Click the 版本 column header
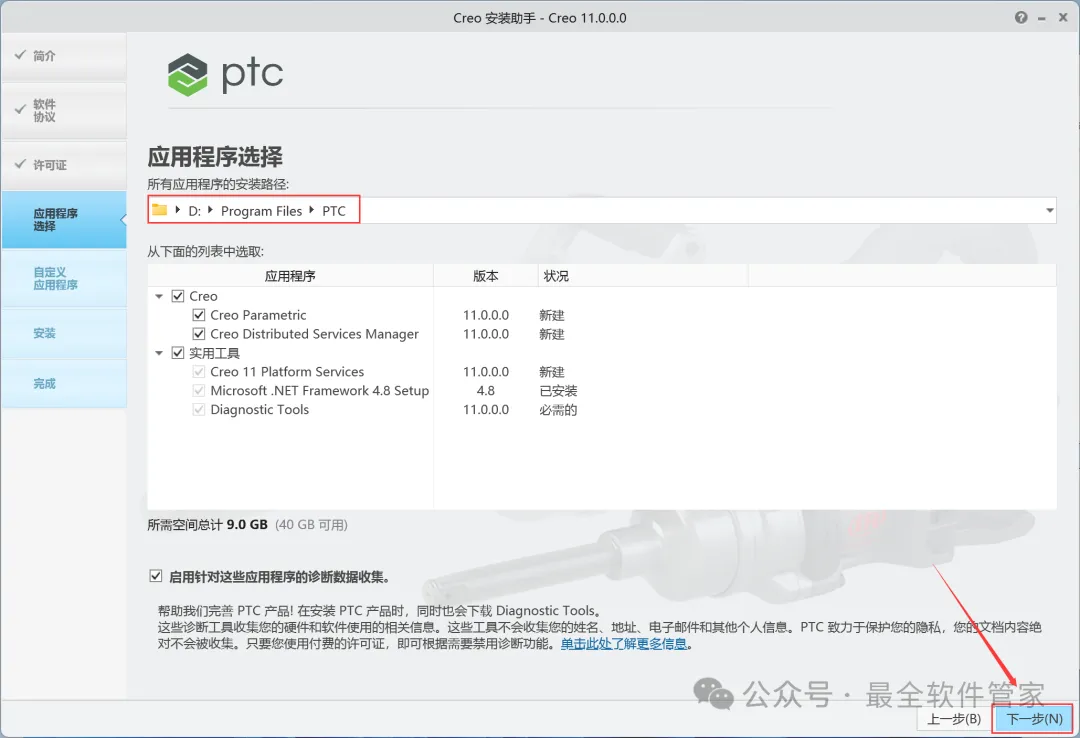1080x738 pixels. tap(486, 276)
